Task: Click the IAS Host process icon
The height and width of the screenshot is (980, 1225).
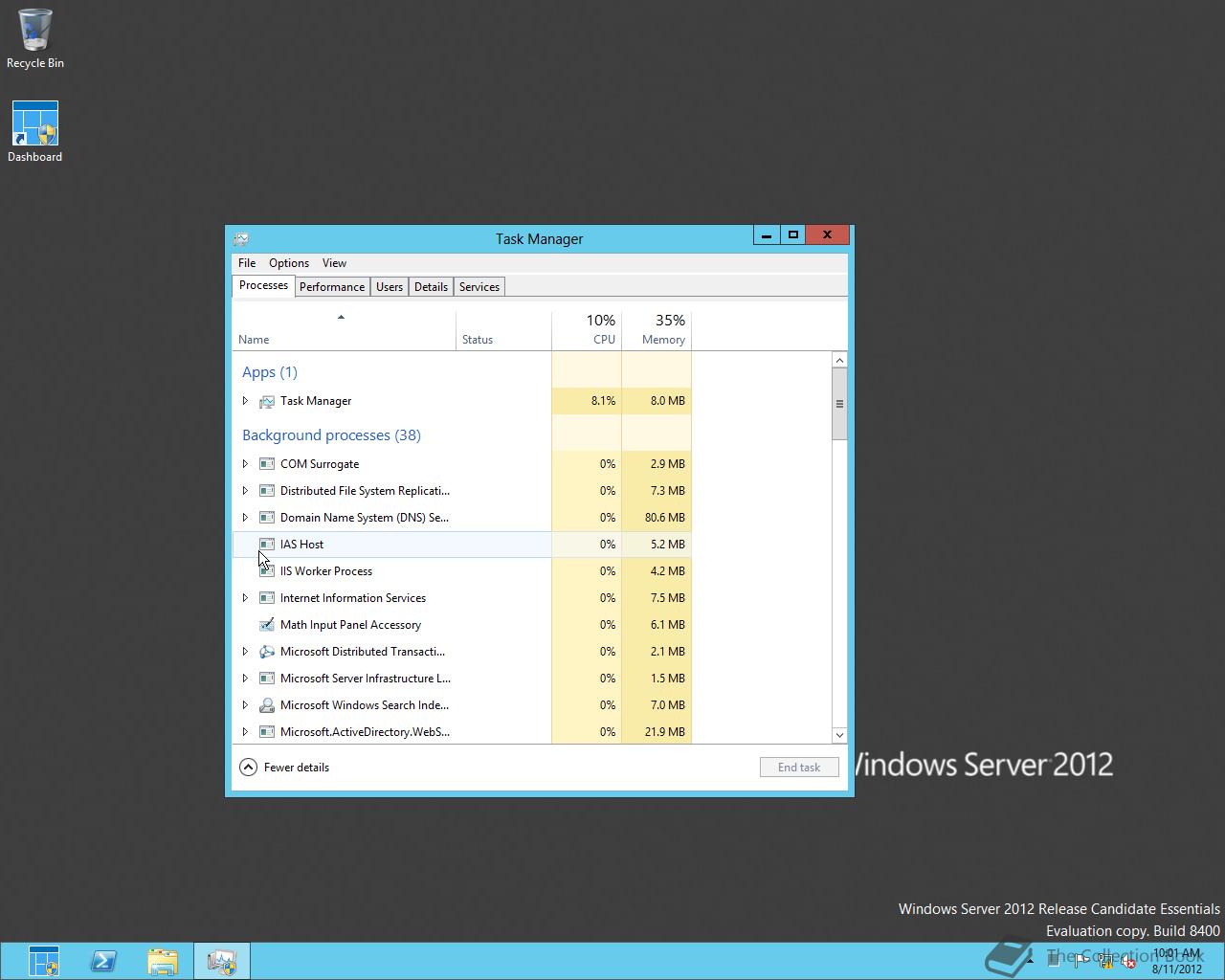Action: point(267,545)
